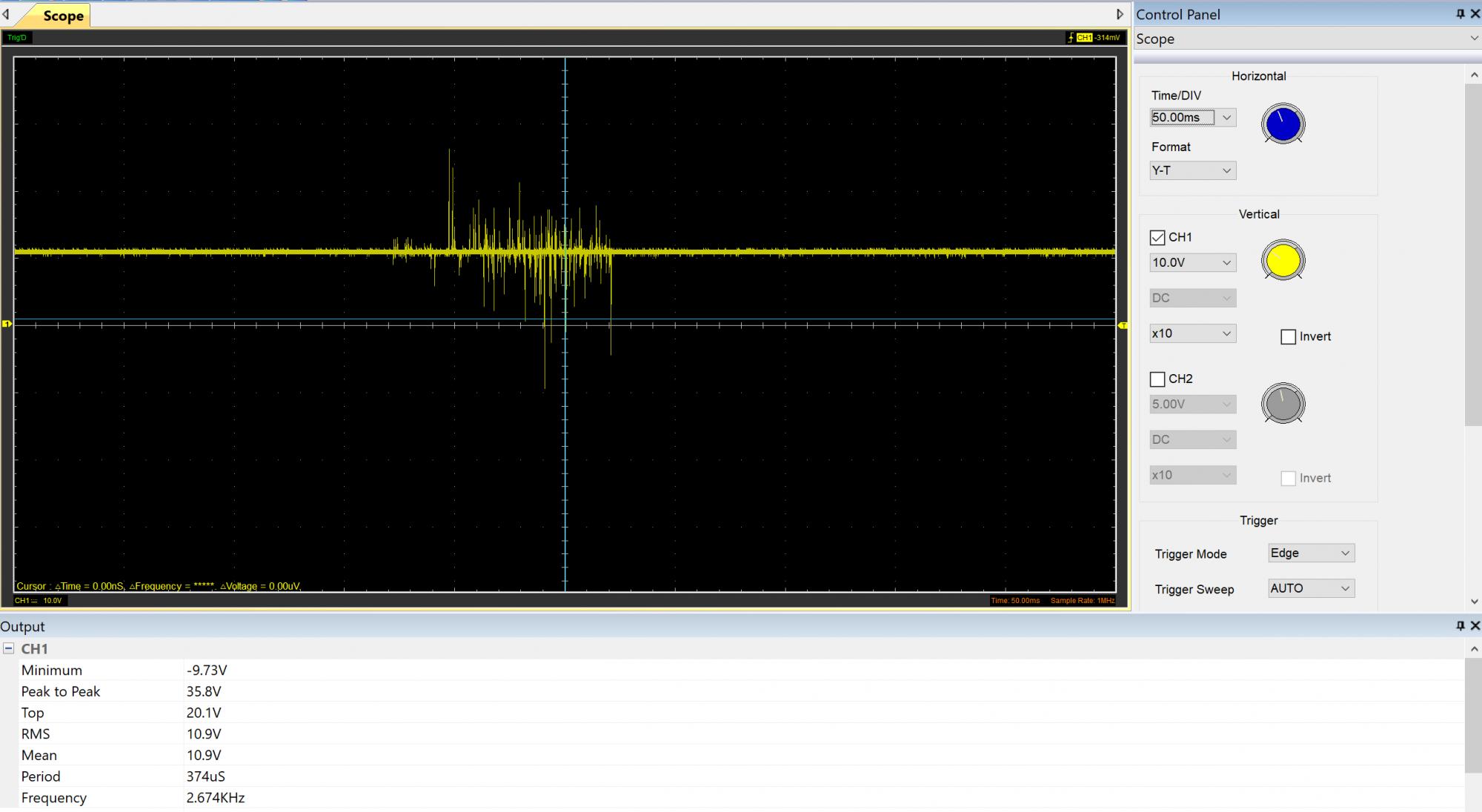This screenshot has height=812, width=1482.
Task: Click the Control Panel pin icon
Action: [x=1461, y=14]
